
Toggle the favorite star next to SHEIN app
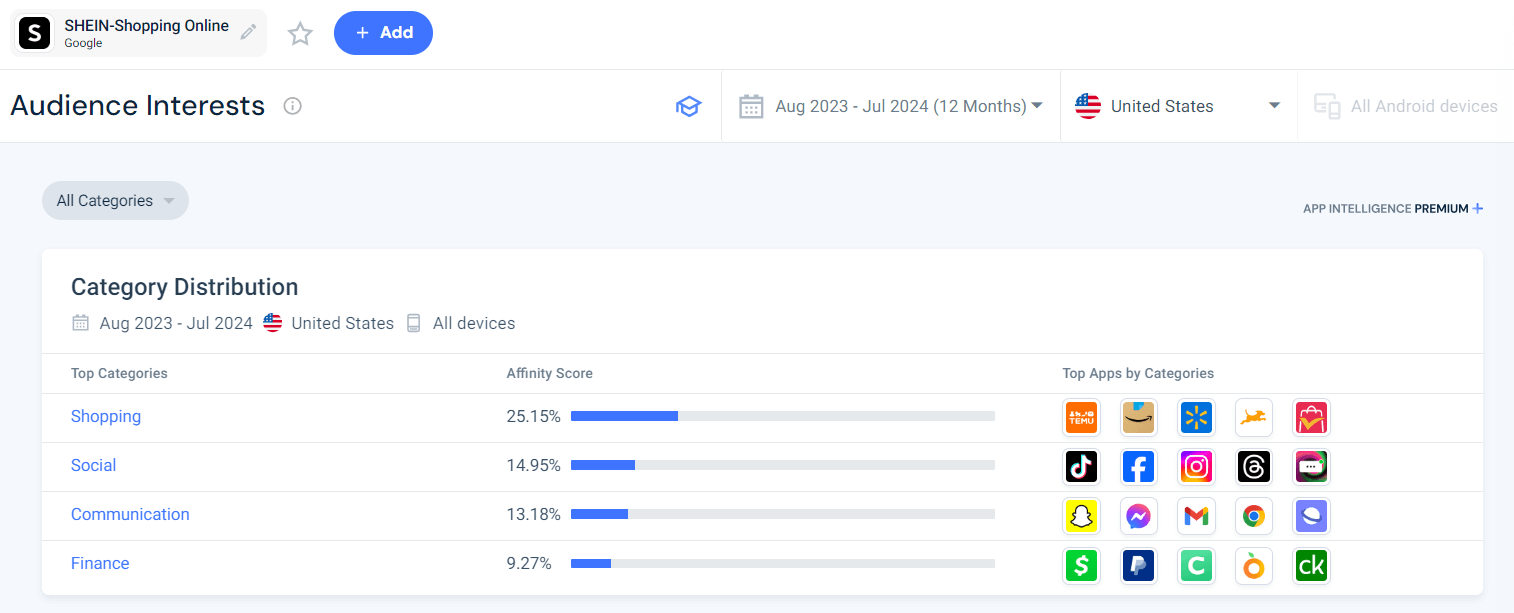tap(299, 33)
